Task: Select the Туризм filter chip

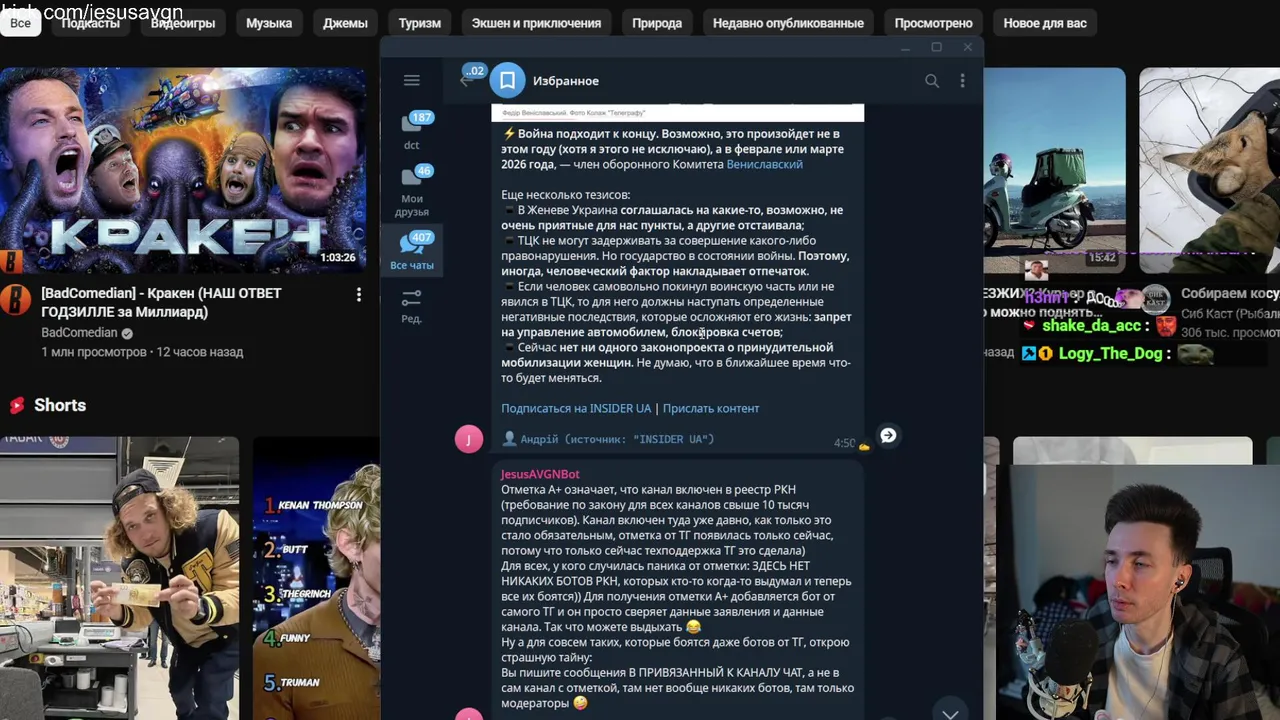Action: [x=420, y=23]
